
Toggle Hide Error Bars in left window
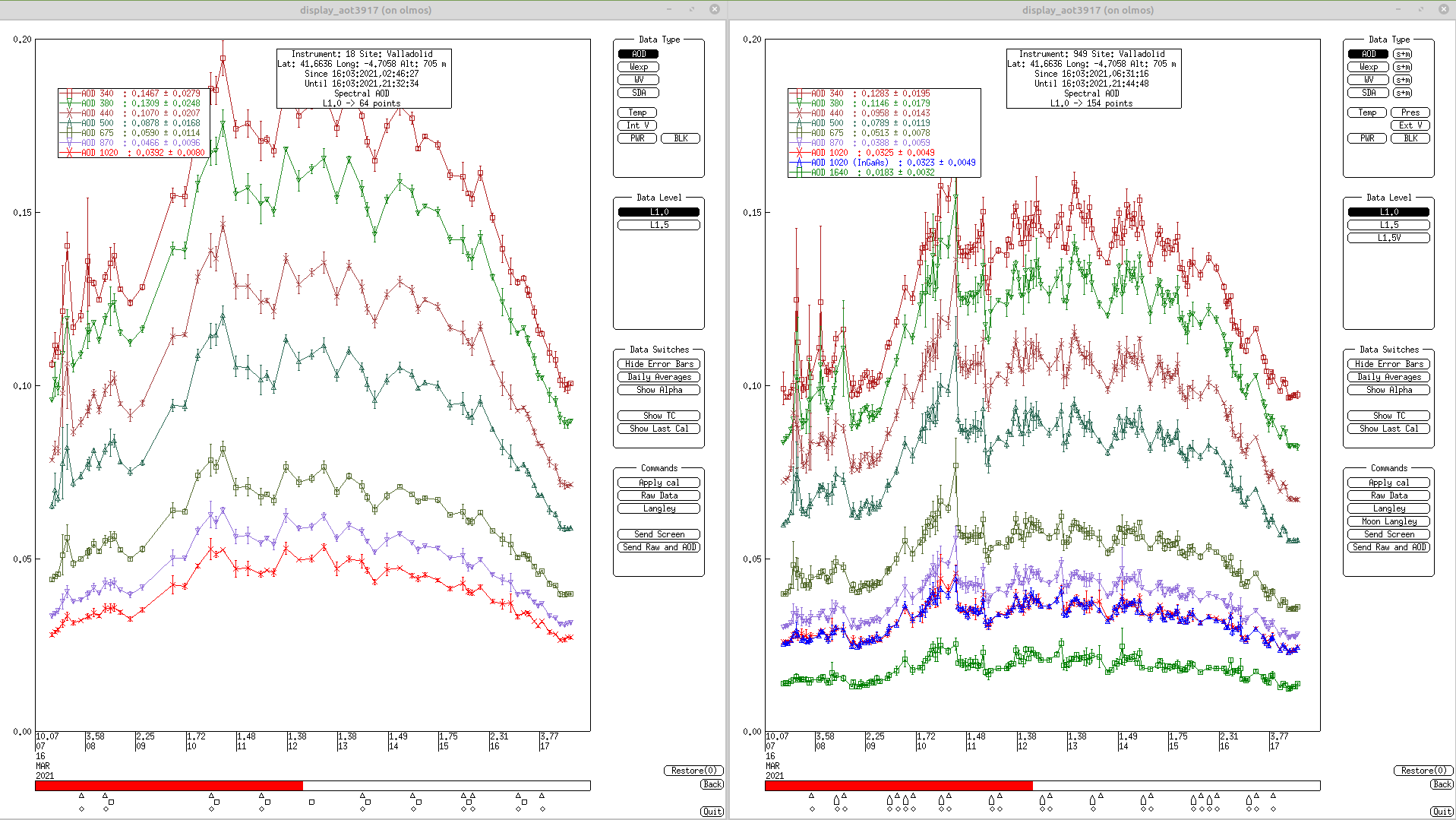[659, 364]
